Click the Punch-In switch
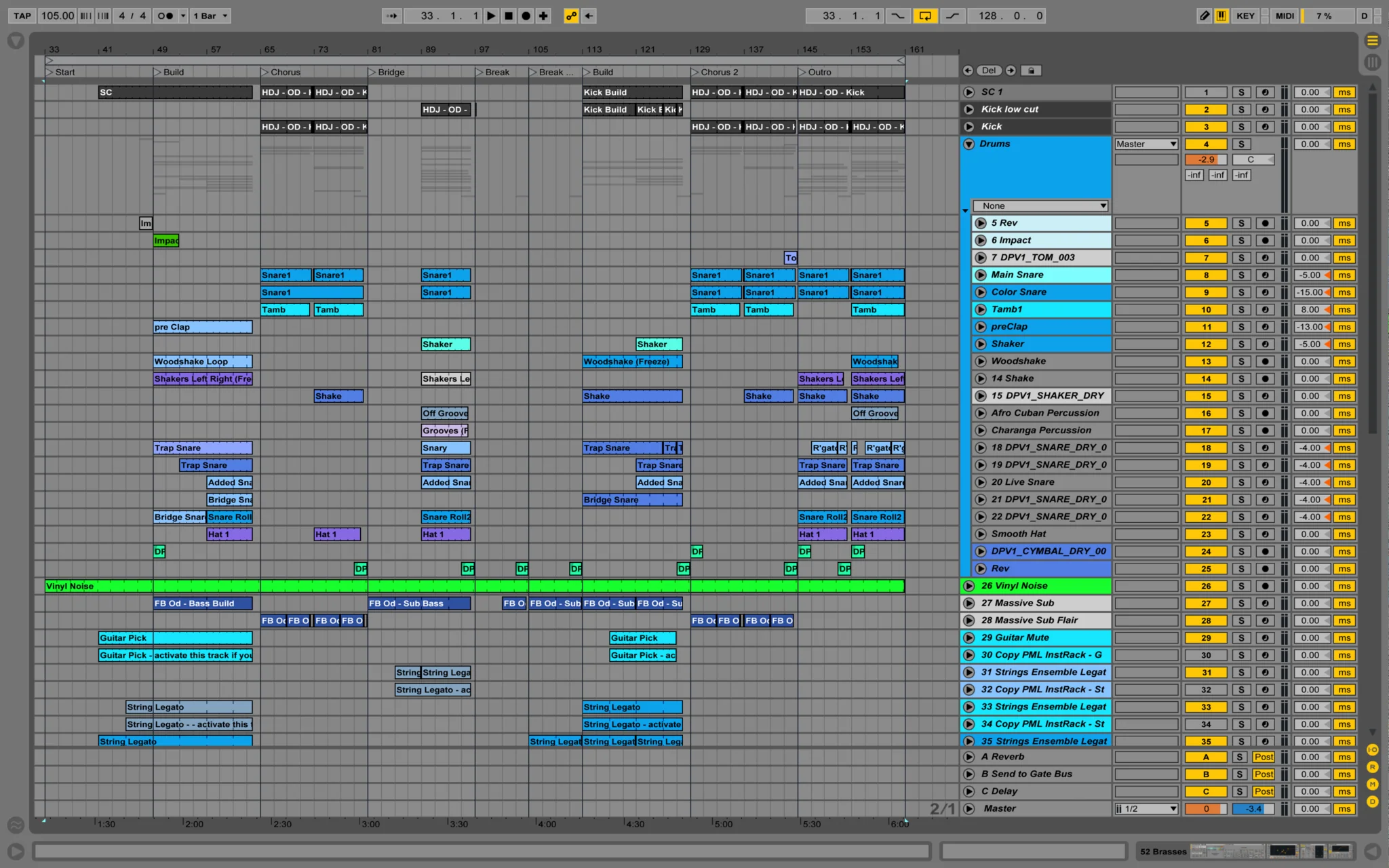This screenshot has width=1389, height=868. [x=898, y=16]
